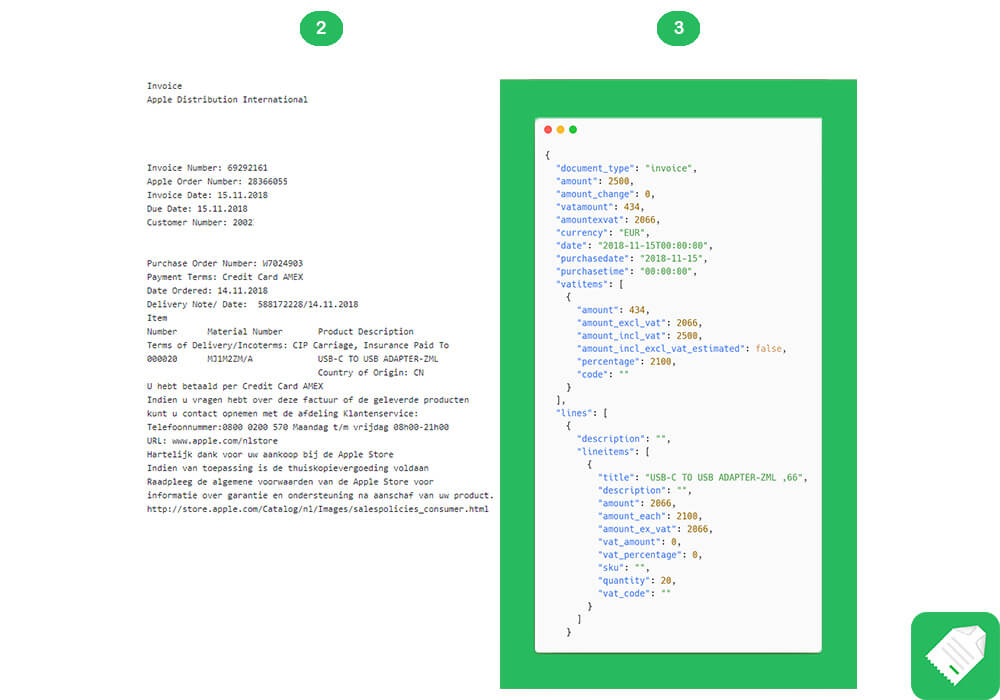Click the "Apple Order Number: 28366055" line
The image size is (1000, 700).
pyautogui.click(x=217, y=182)
